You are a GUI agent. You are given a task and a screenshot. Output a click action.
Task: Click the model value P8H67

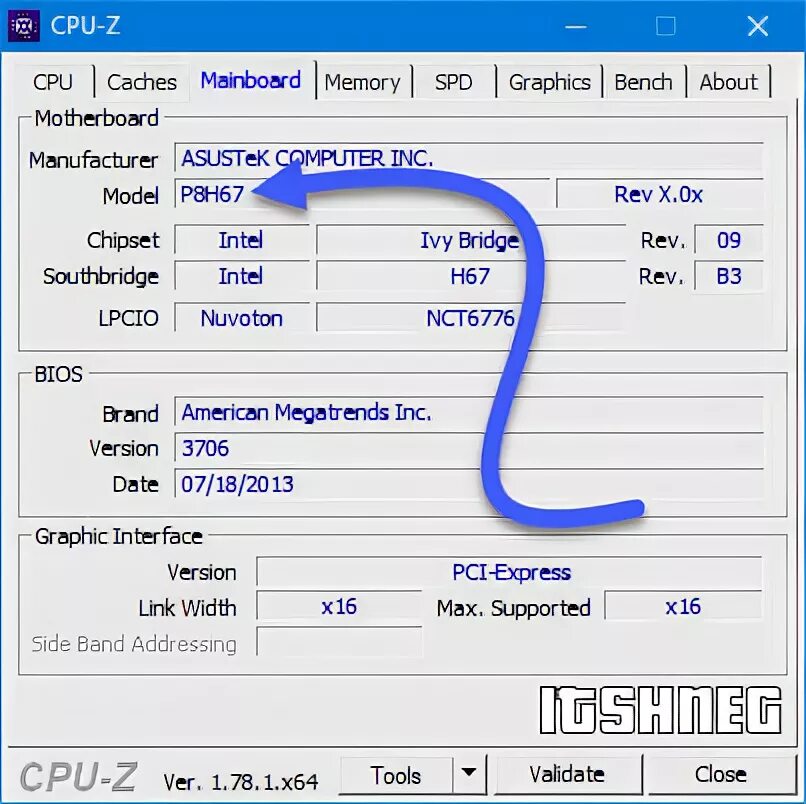pyautogui.click(x=362, y=194)
